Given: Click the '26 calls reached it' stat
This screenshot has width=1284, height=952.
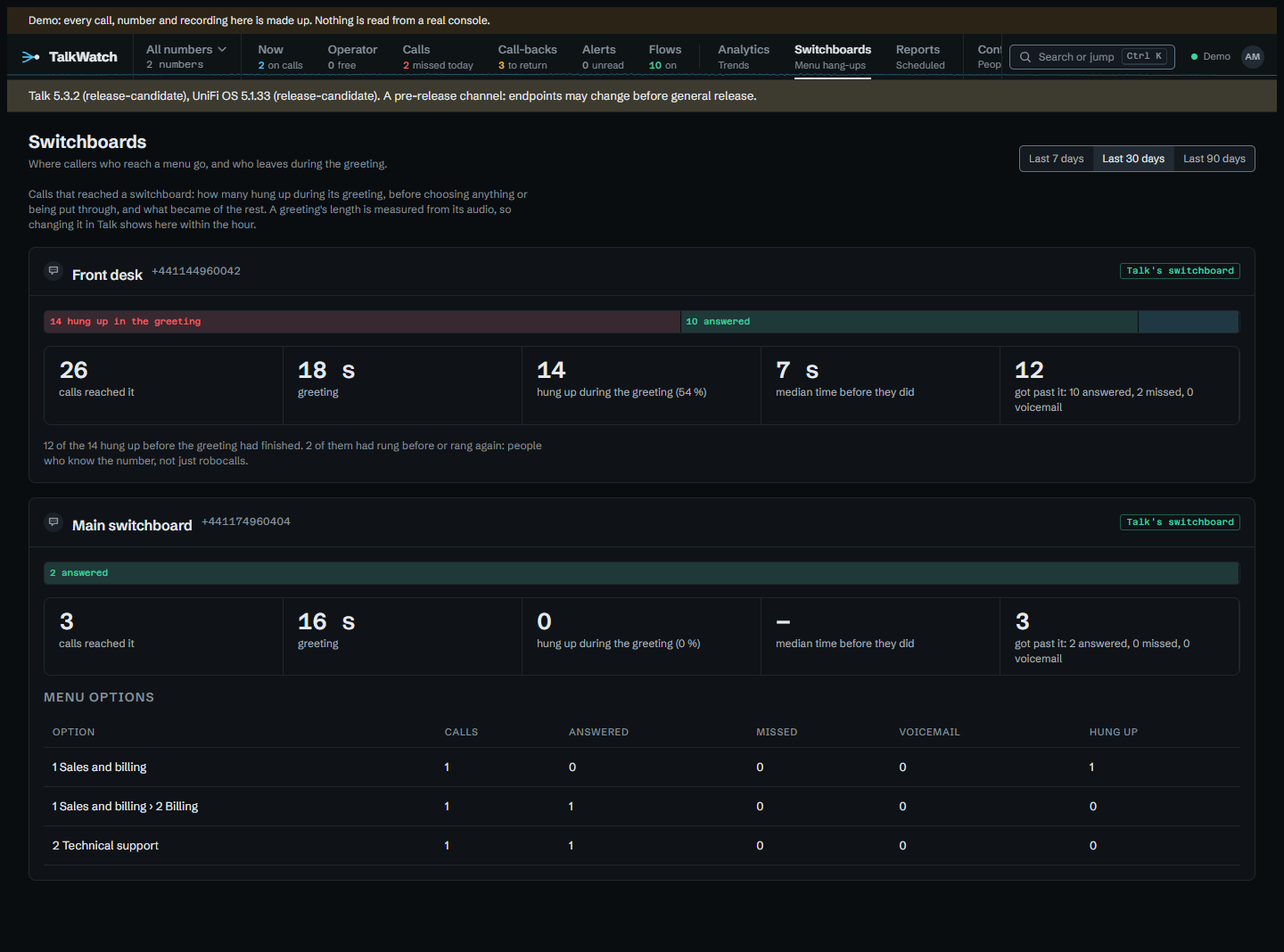Looking at the screenshot, I should point(163,385).
